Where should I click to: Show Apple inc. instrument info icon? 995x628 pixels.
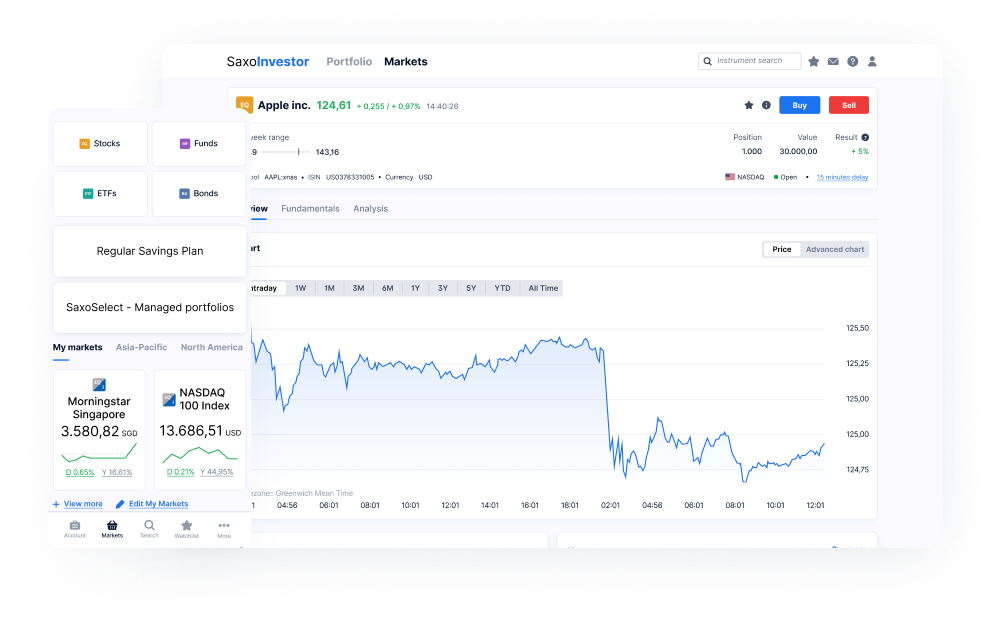click(767, 105)
